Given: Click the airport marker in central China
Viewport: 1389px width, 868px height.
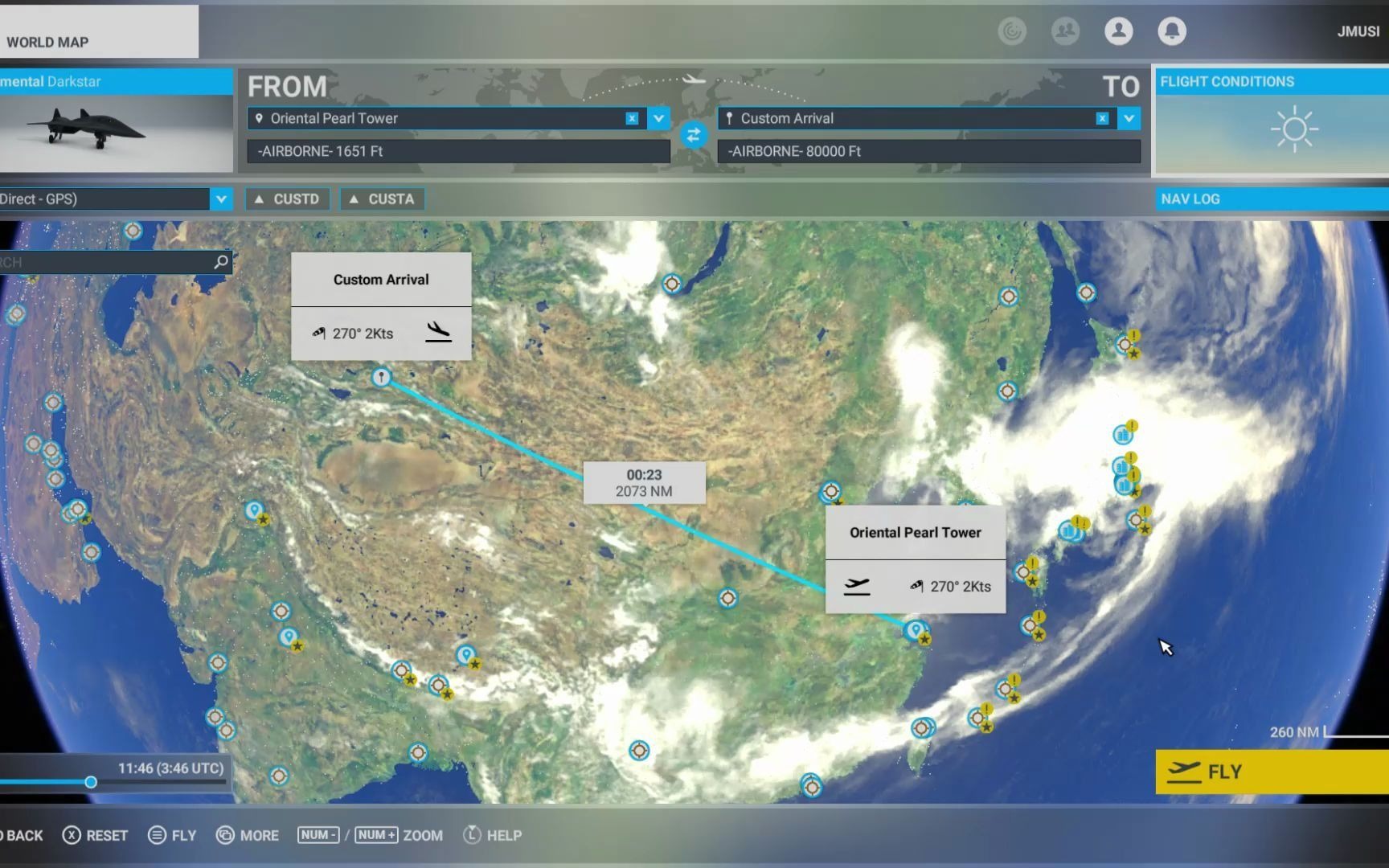Looking at the screenshot, I should pos(727,598).
